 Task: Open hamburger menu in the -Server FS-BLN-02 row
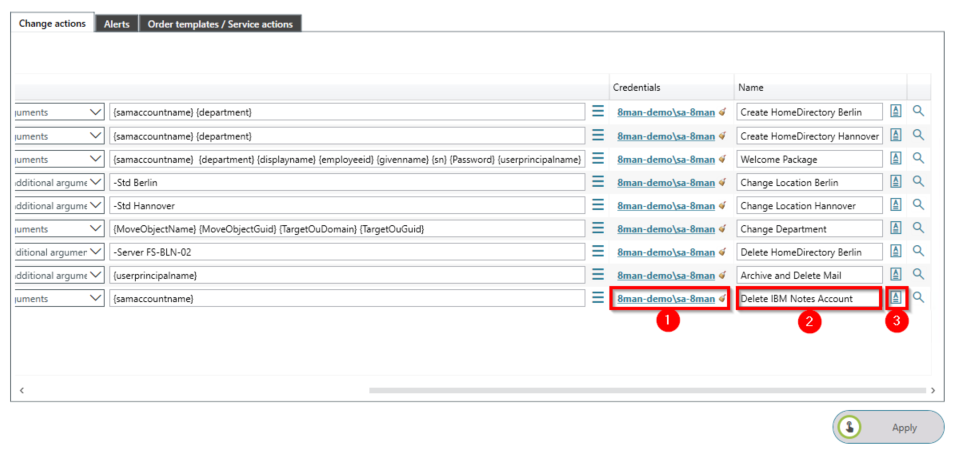[598, 251]
